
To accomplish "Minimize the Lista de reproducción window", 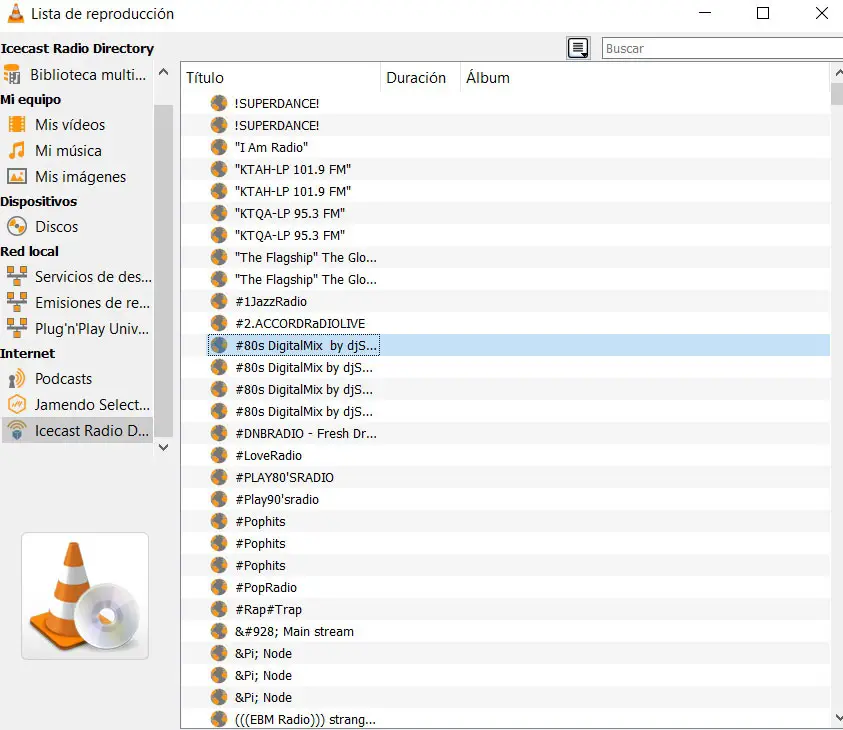I will point(705,13).
